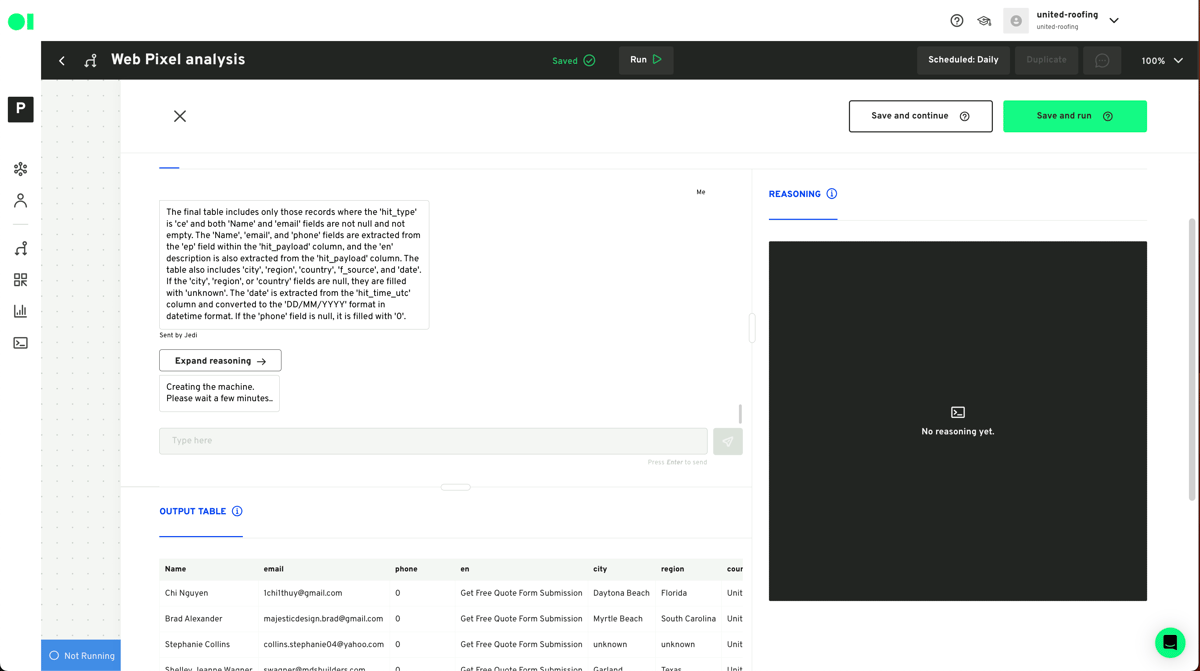The image size is (1200, 671).
Task: Click the help question mark icon in top bar
Action: coord(957,21)
